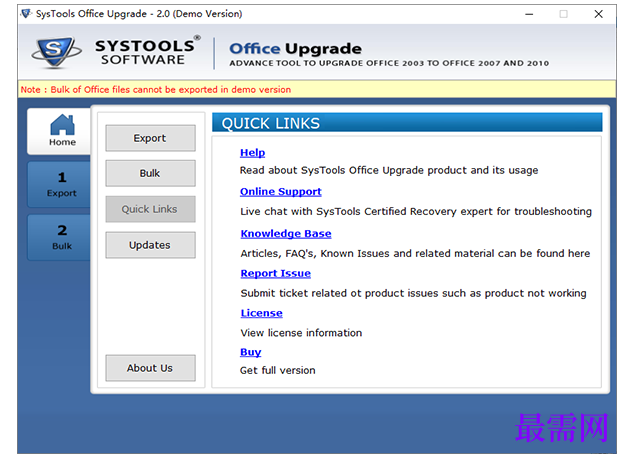Follow the Report Issue link
Image resolution: width=627 pixels, height=459 pixels.
pos(276,273)
